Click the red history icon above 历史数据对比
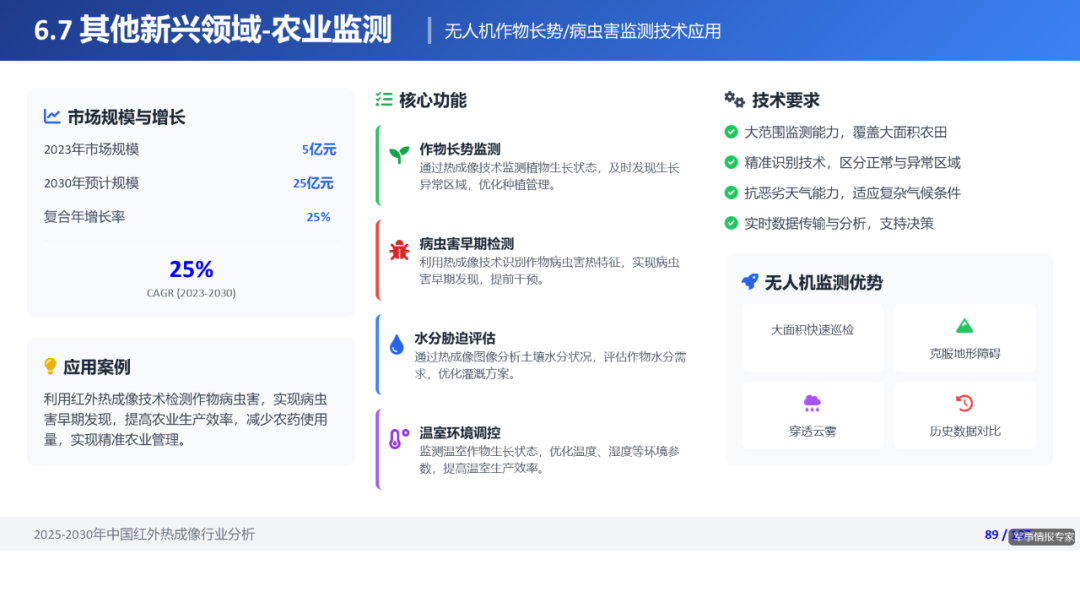Image resolution: width=1080 pixels, height=608 pixels. [963, 403]
